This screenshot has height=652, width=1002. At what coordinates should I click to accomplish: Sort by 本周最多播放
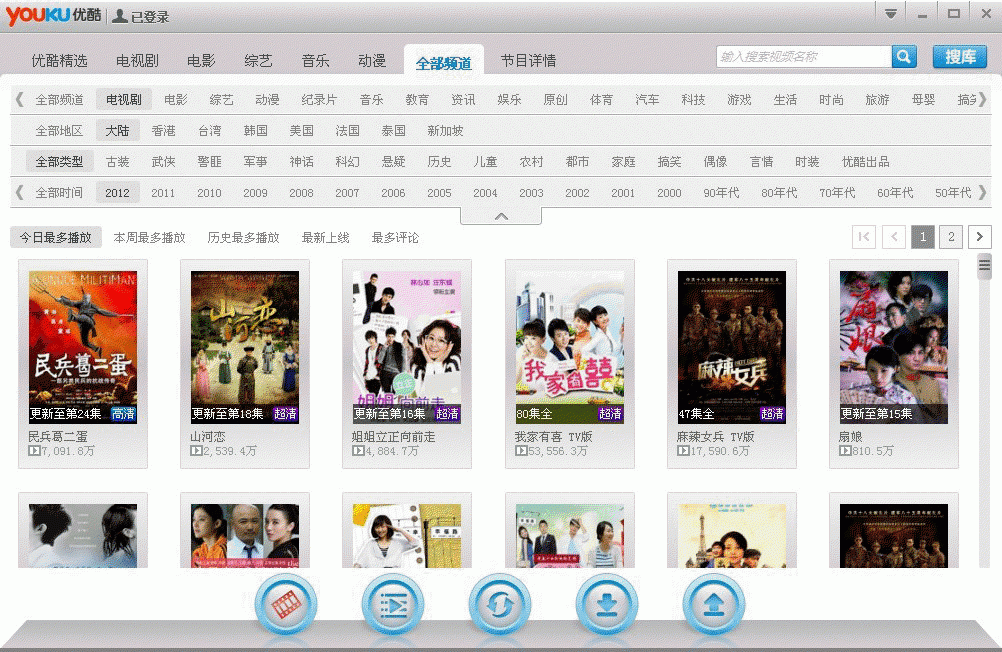coord(149,238)
